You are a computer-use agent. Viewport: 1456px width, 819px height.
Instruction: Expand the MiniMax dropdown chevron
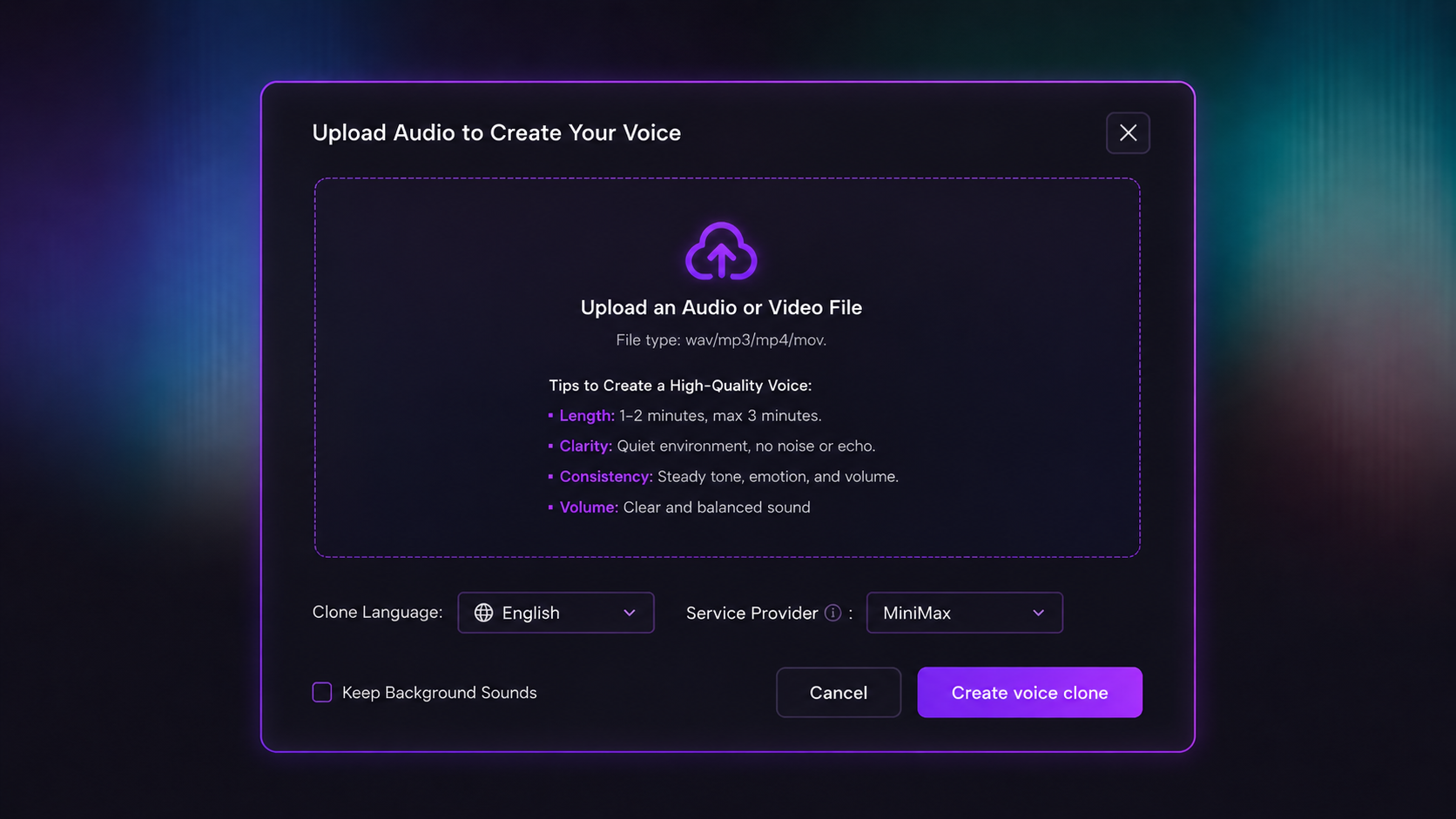(1038, 613)
